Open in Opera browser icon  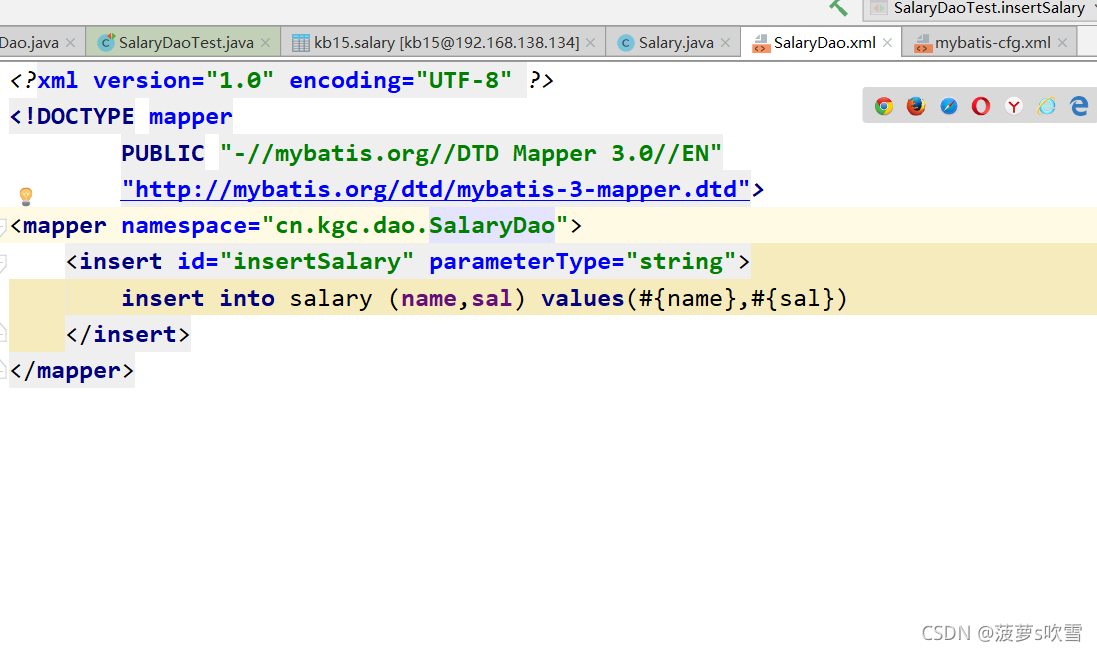981,106
